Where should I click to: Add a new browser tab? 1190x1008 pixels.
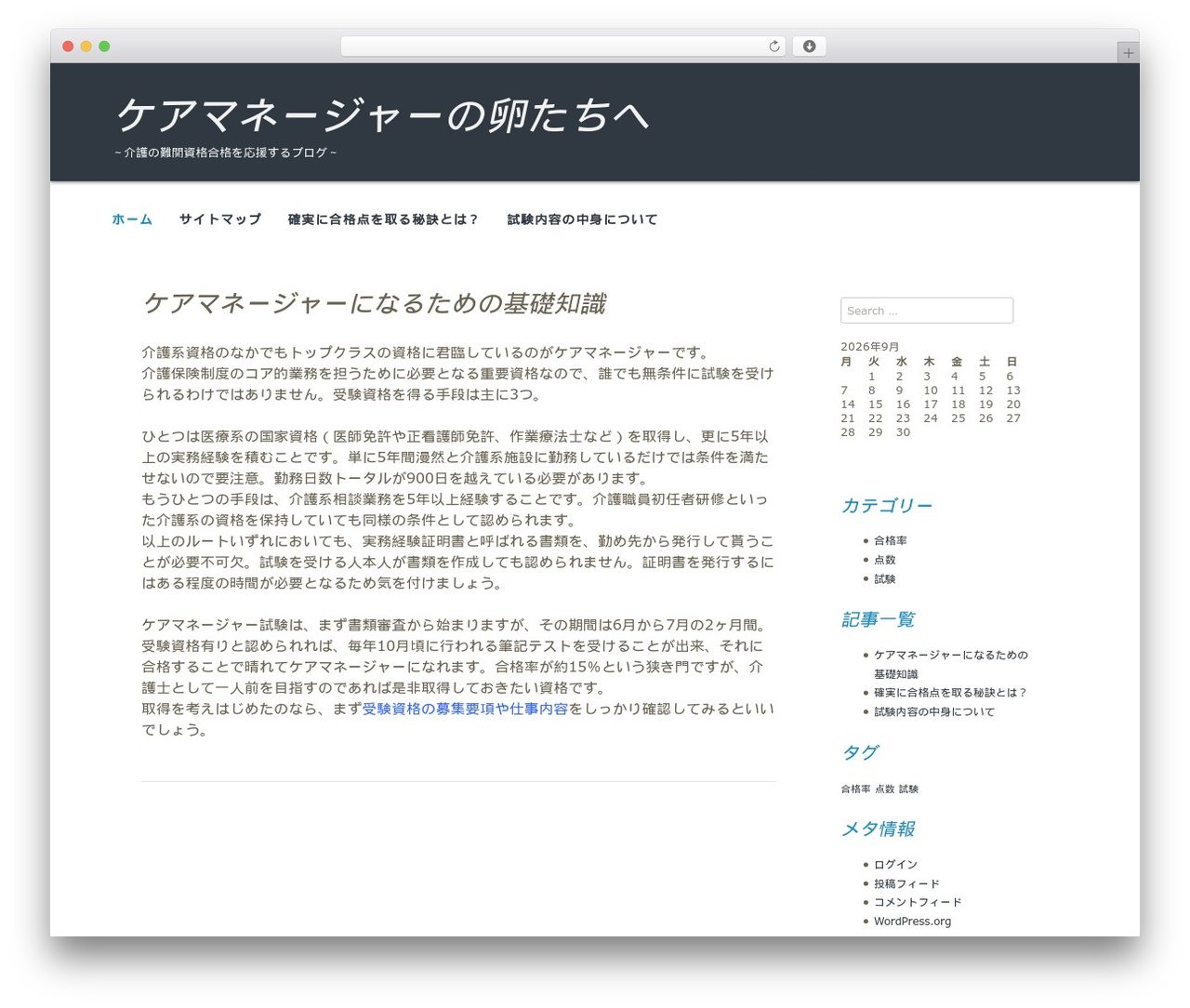1128,53
